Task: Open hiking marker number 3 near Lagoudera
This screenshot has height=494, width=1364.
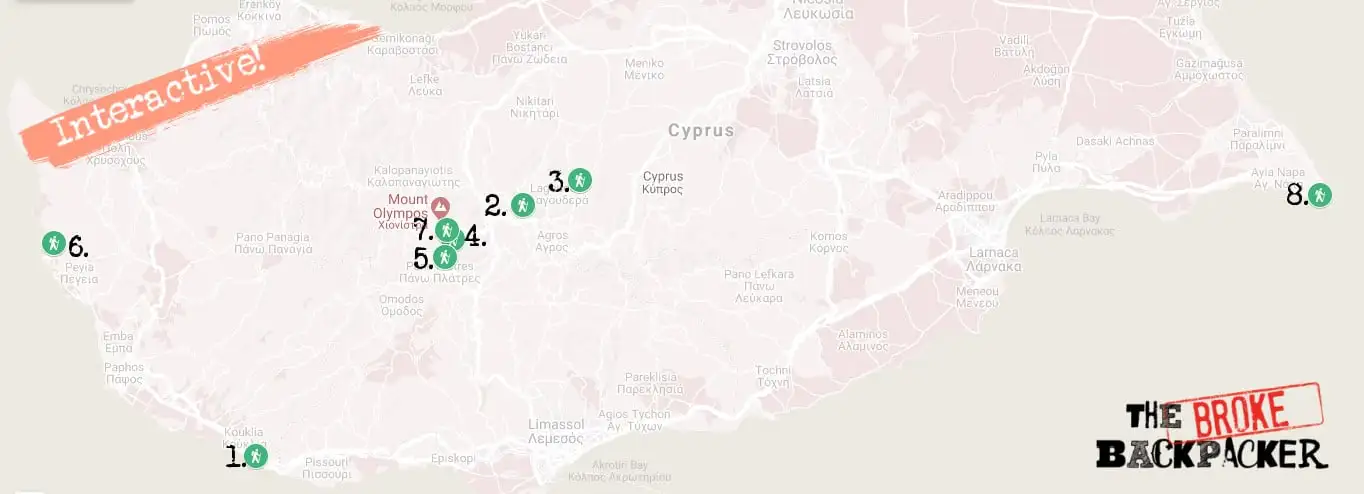Action: pos(580,181)
